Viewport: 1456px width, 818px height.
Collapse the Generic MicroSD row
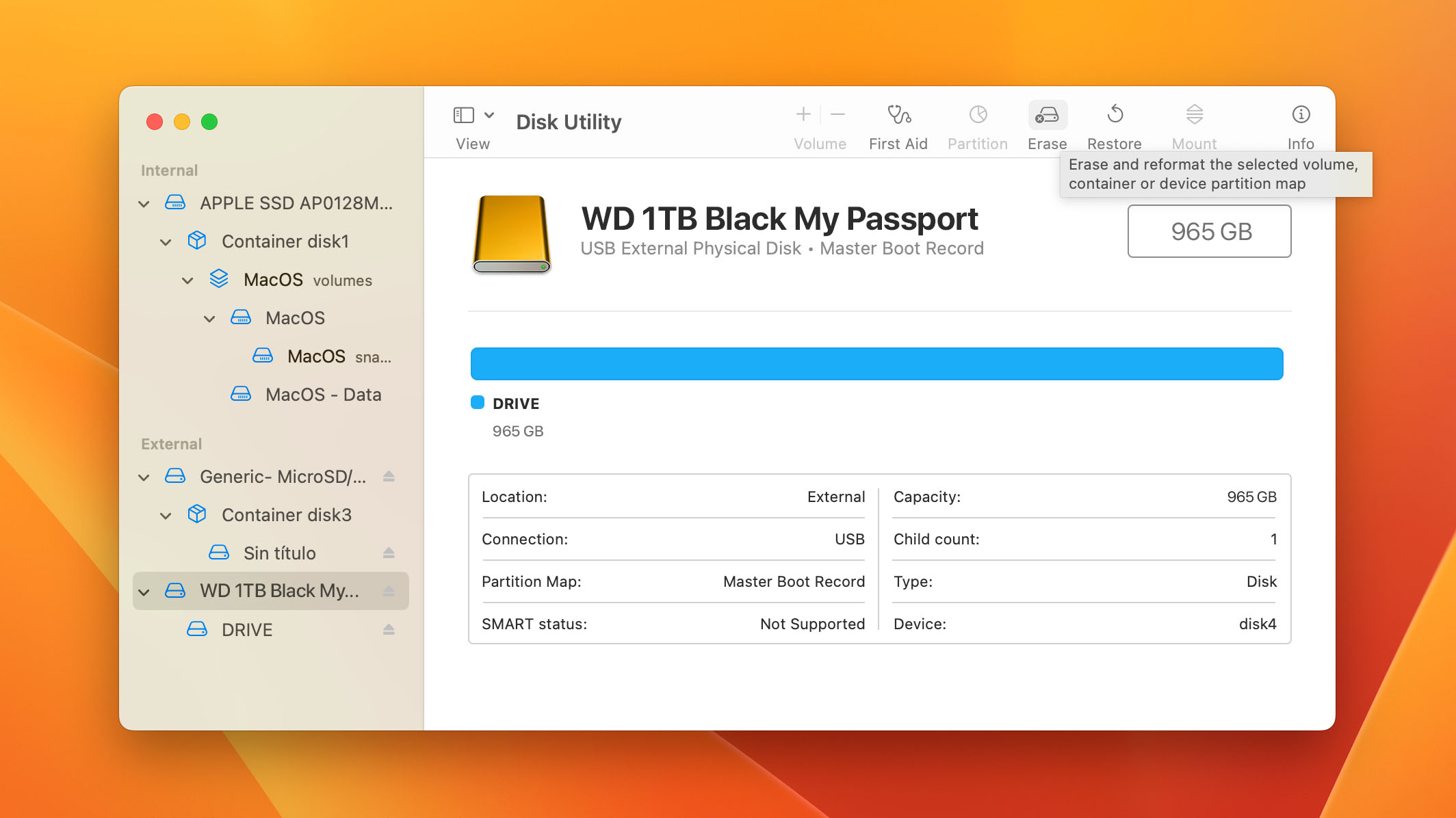point(144,477)
